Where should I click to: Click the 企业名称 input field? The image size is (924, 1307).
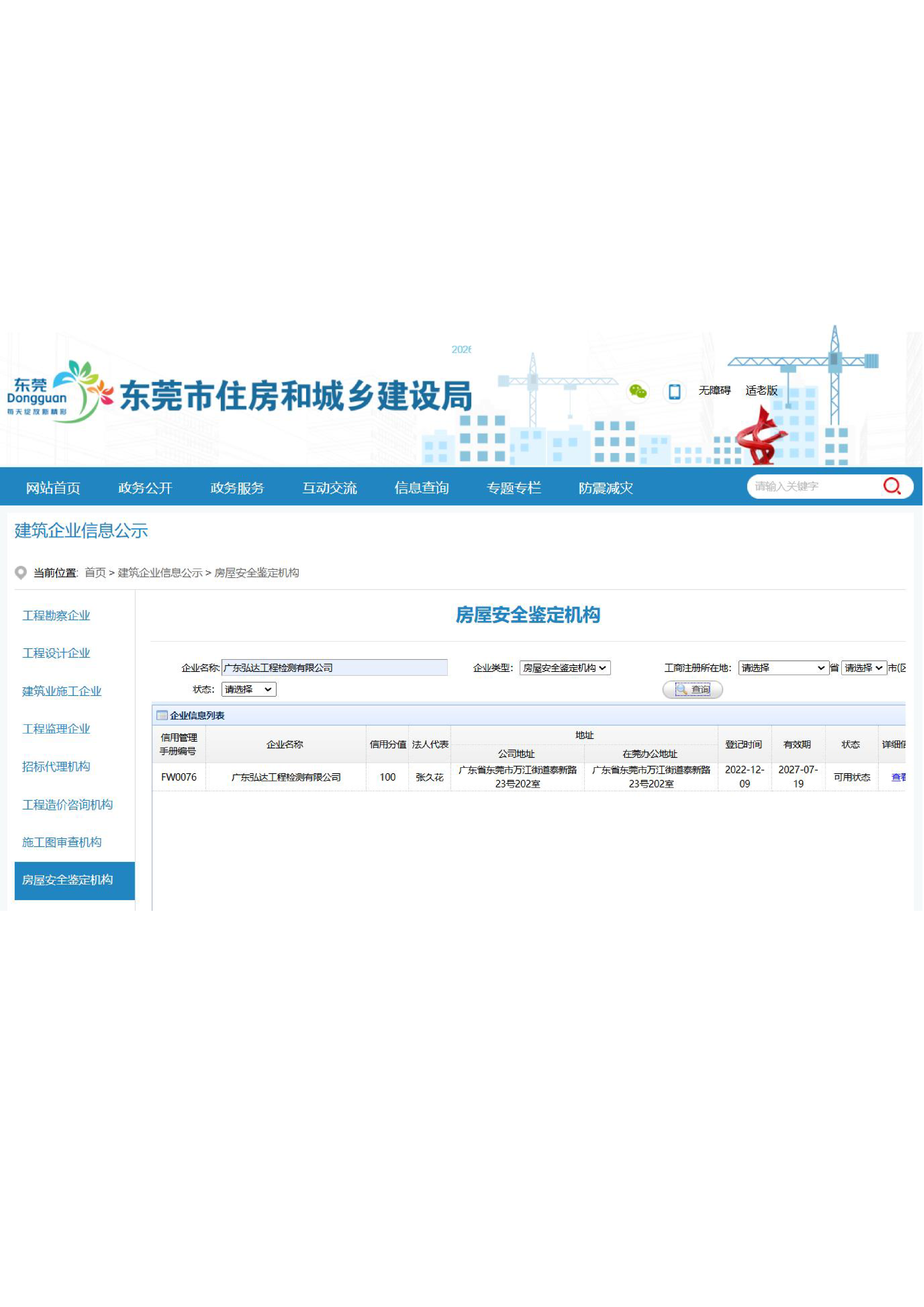tap(334, 668)
